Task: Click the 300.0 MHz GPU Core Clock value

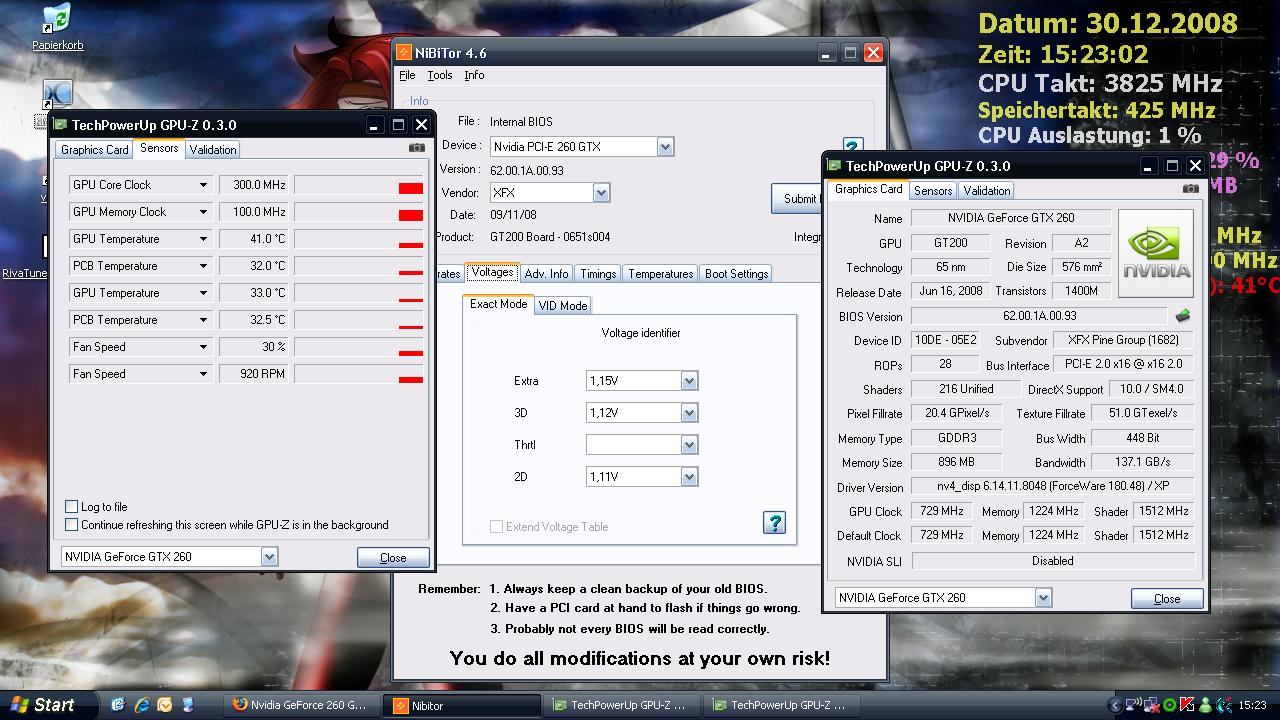Action: (x=254, y=185)
